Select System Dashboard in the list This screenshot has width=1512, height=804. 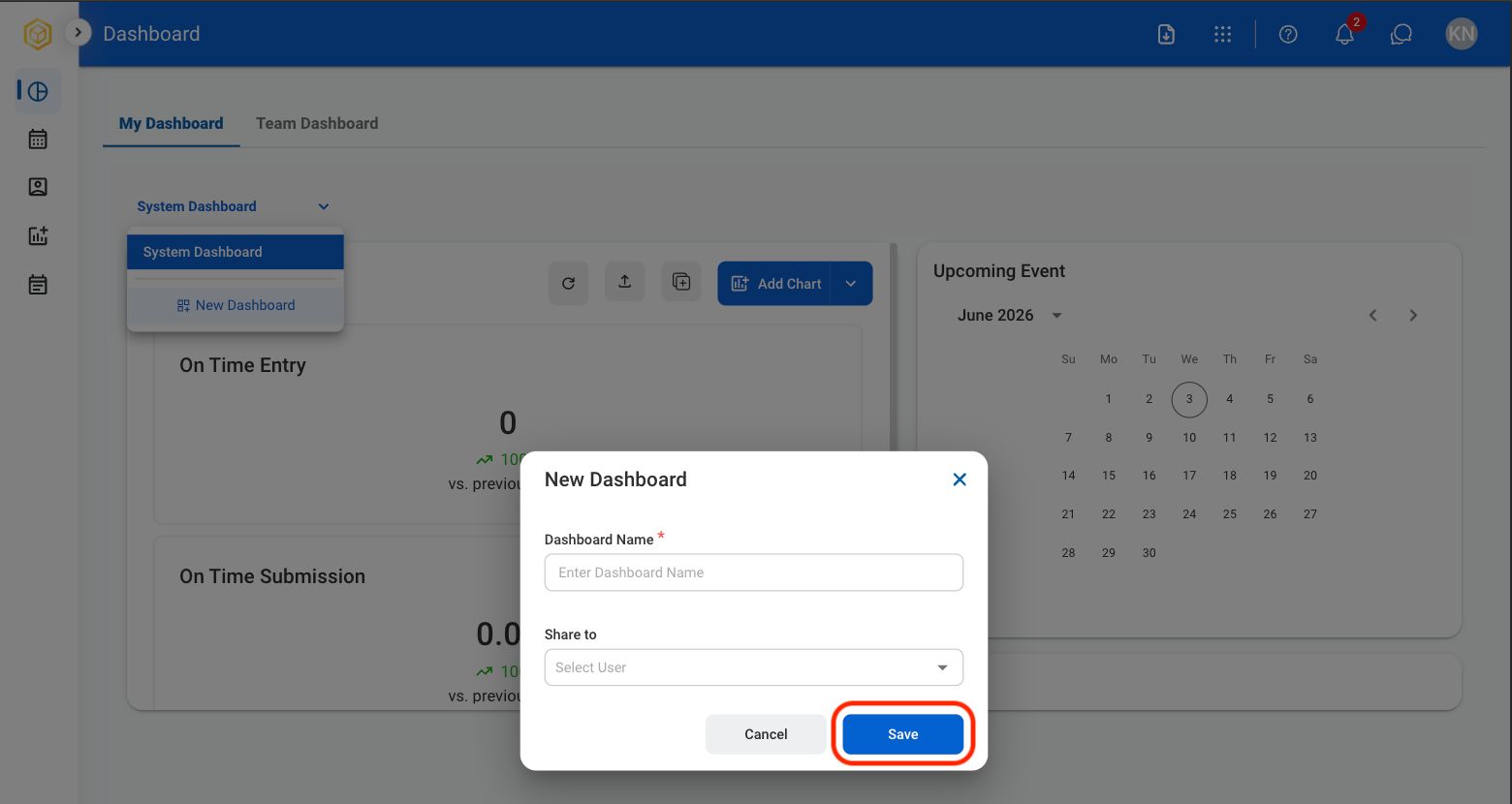236,252
